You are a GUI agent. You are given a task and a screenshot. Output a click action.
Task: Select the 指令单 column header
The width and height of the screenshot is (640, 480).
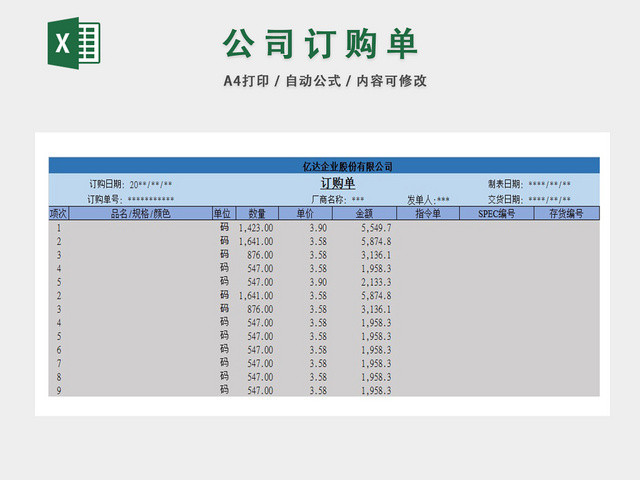click(428, 213)
